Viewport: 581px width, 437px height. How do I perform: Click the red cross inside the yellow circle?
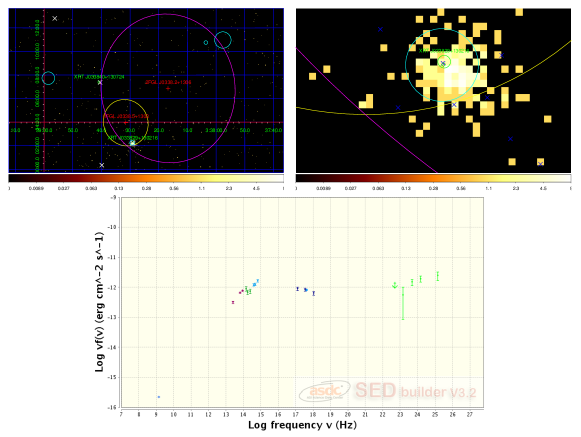pyautogui.click(x=125, y=122)
